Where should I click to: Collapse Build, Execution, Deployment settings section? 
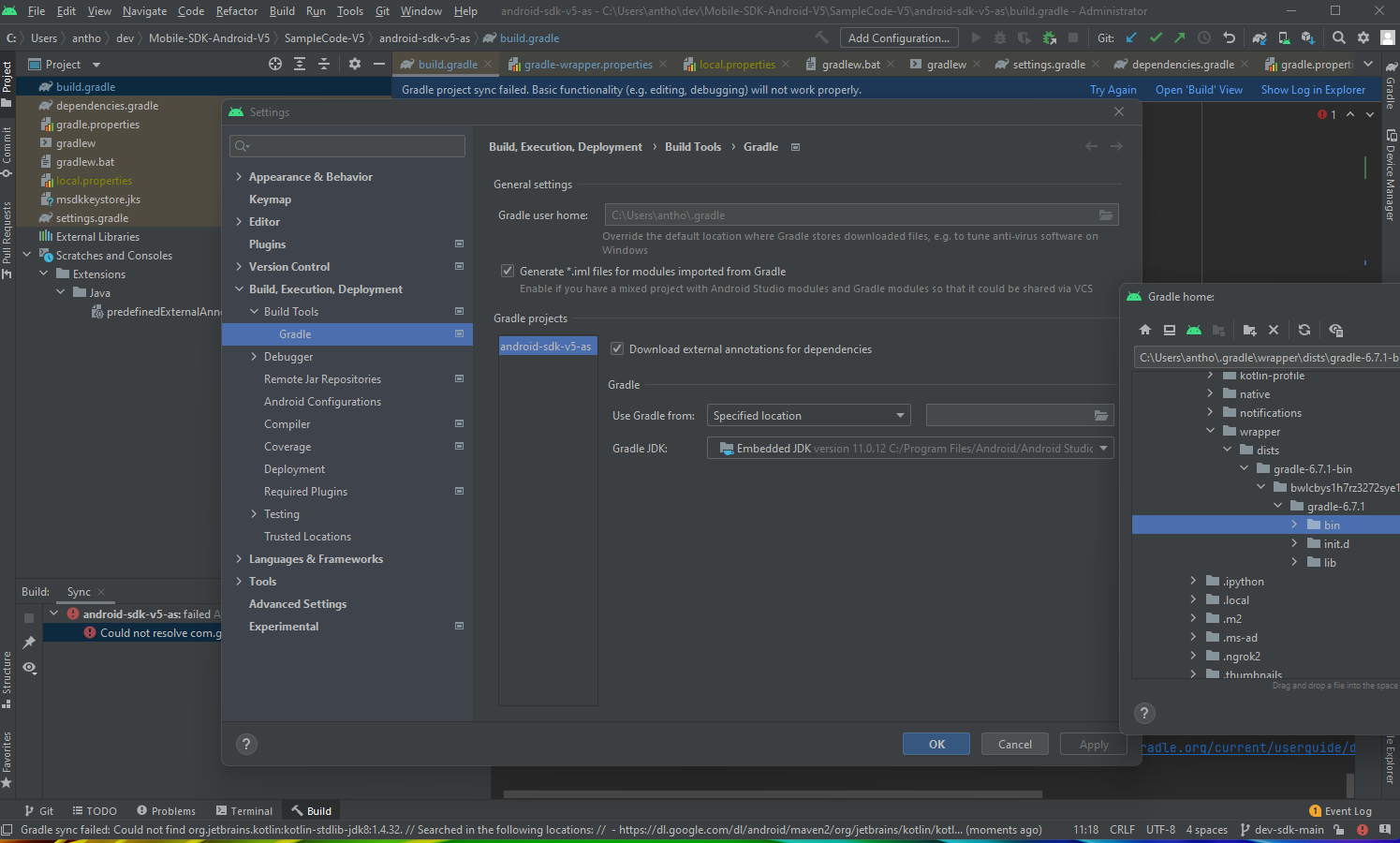[239, 289]
